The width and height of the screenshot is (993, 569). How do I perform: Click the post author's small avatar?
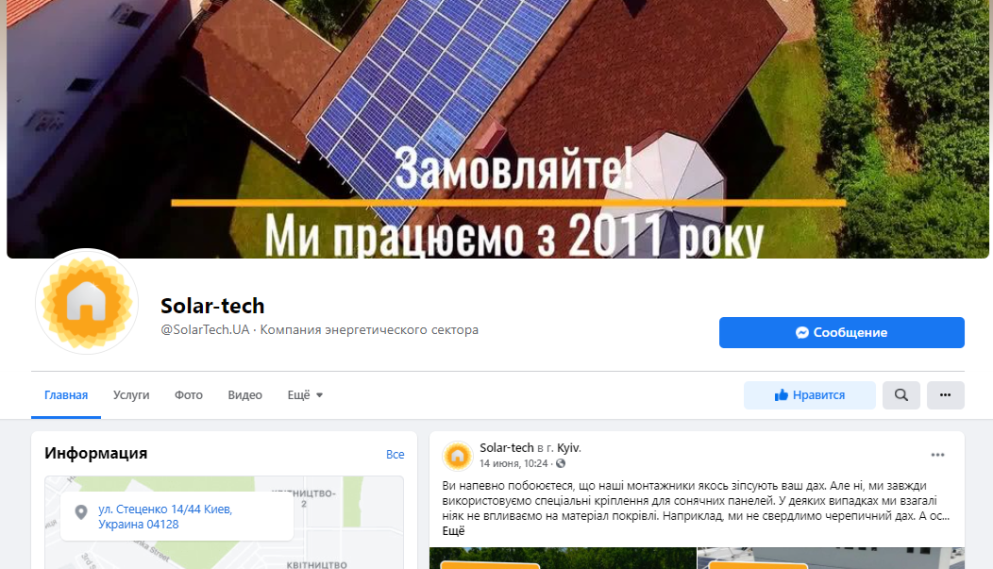457,456
